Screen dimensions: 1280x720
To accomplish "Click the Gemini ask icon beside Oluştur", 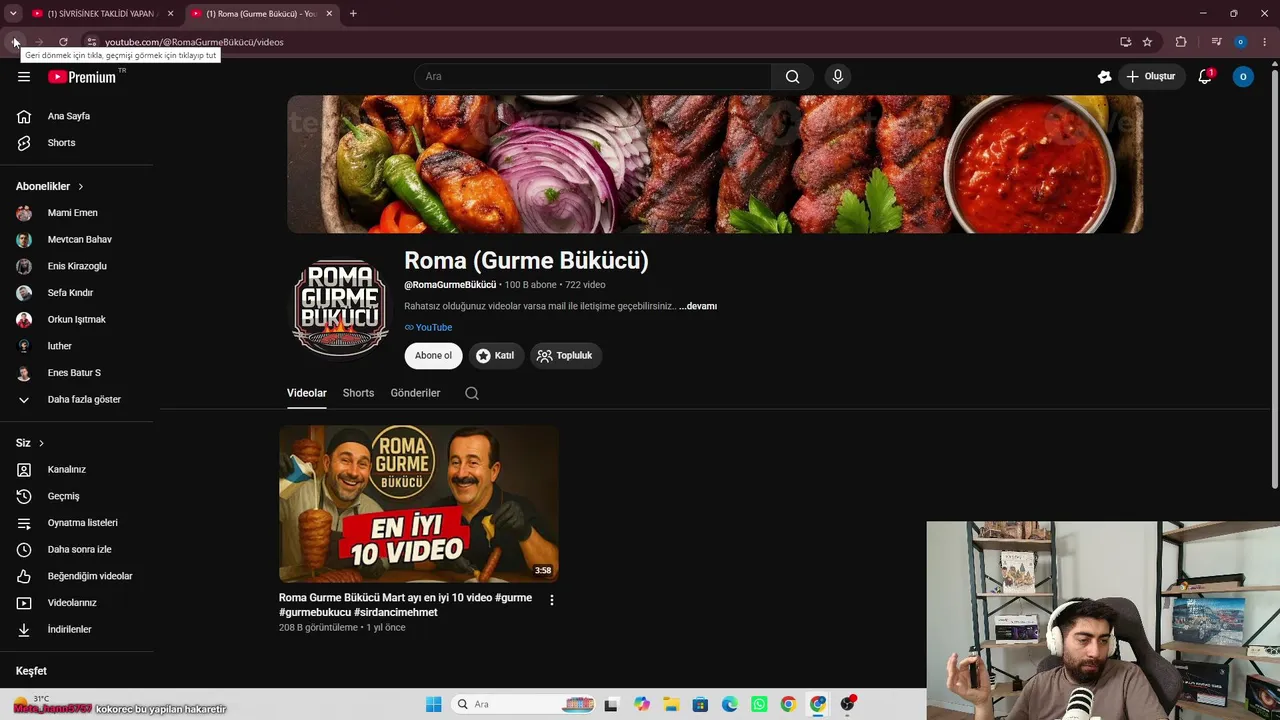I will (1104, 77).
